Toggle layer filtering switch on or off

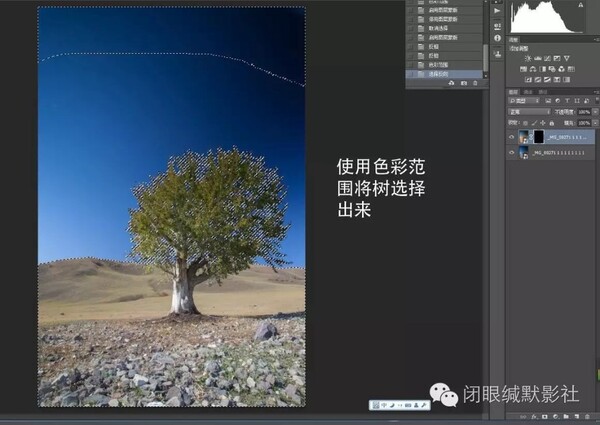597,101
